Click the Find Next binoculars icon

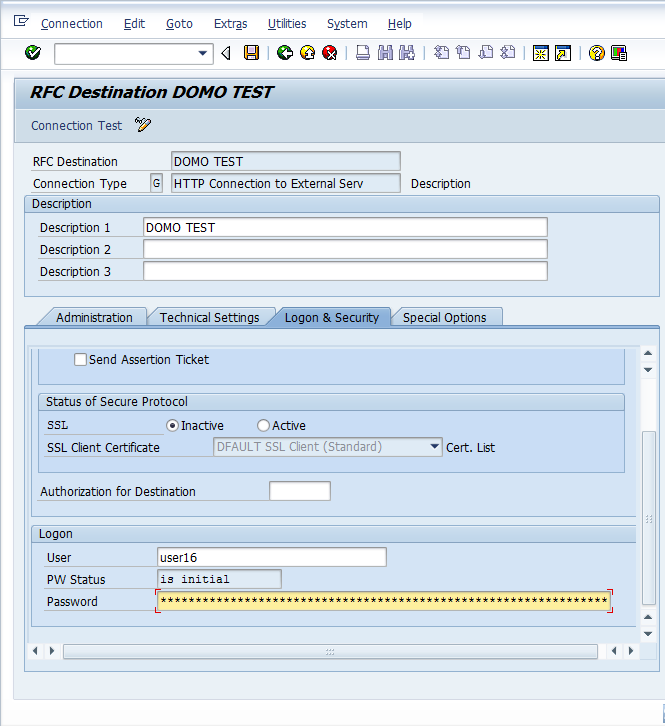point(407,53)
